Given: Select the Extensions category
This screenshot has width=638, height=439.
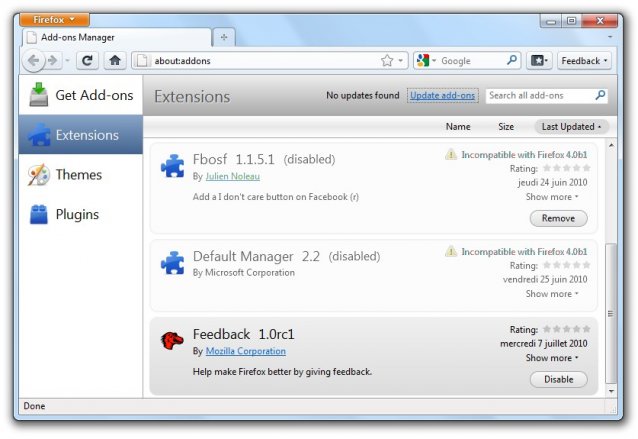Looking at the screenshot, I should [81, 135].
